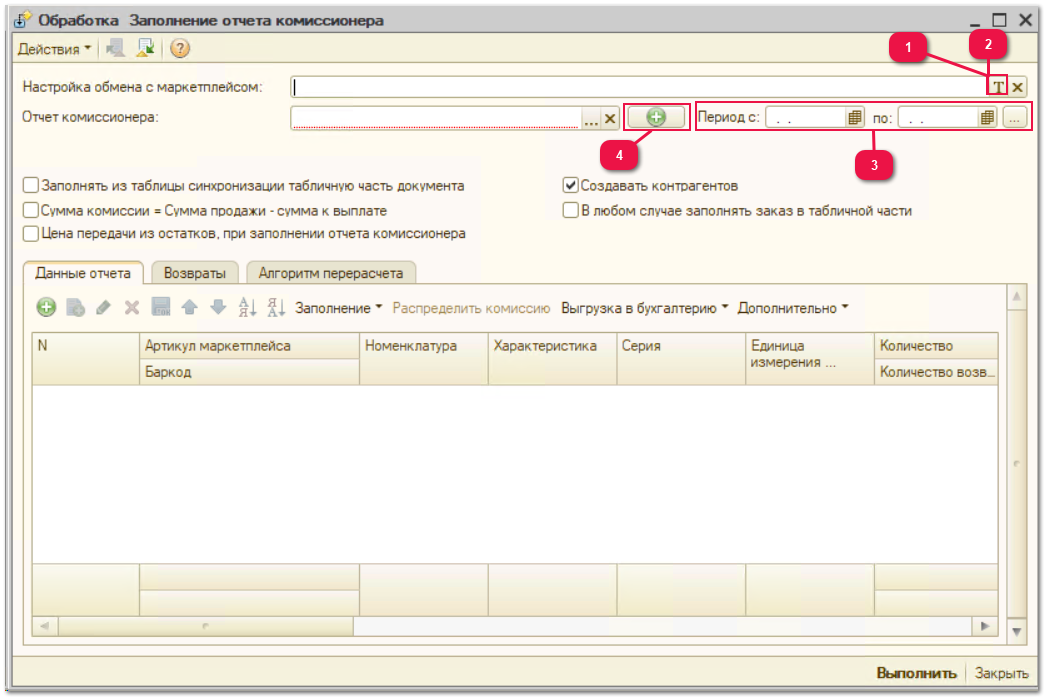This screenshot has width=1047, height=700.
Task: Open selection ellipsis for Отчет комиссионера
Action: click(x=591, y=118)
